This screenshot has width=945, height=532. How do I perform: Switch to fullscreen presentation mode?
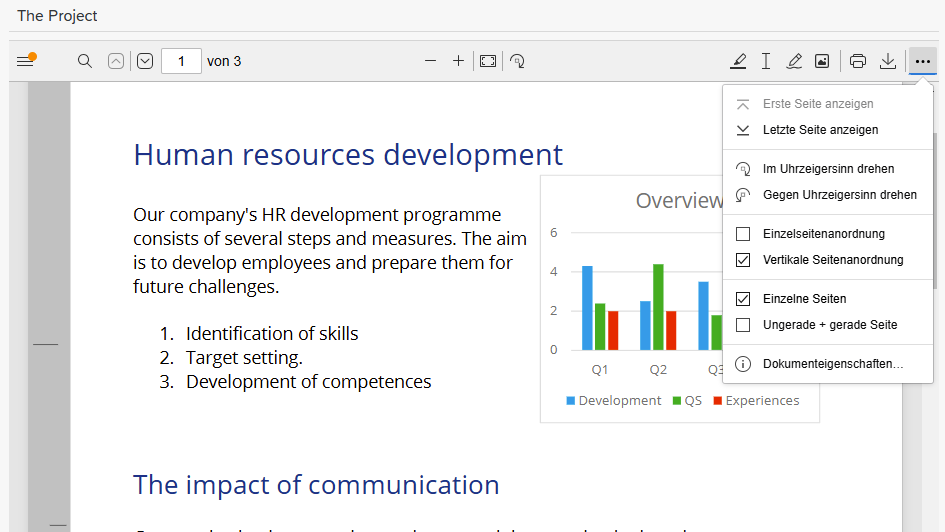click(488, 61)
